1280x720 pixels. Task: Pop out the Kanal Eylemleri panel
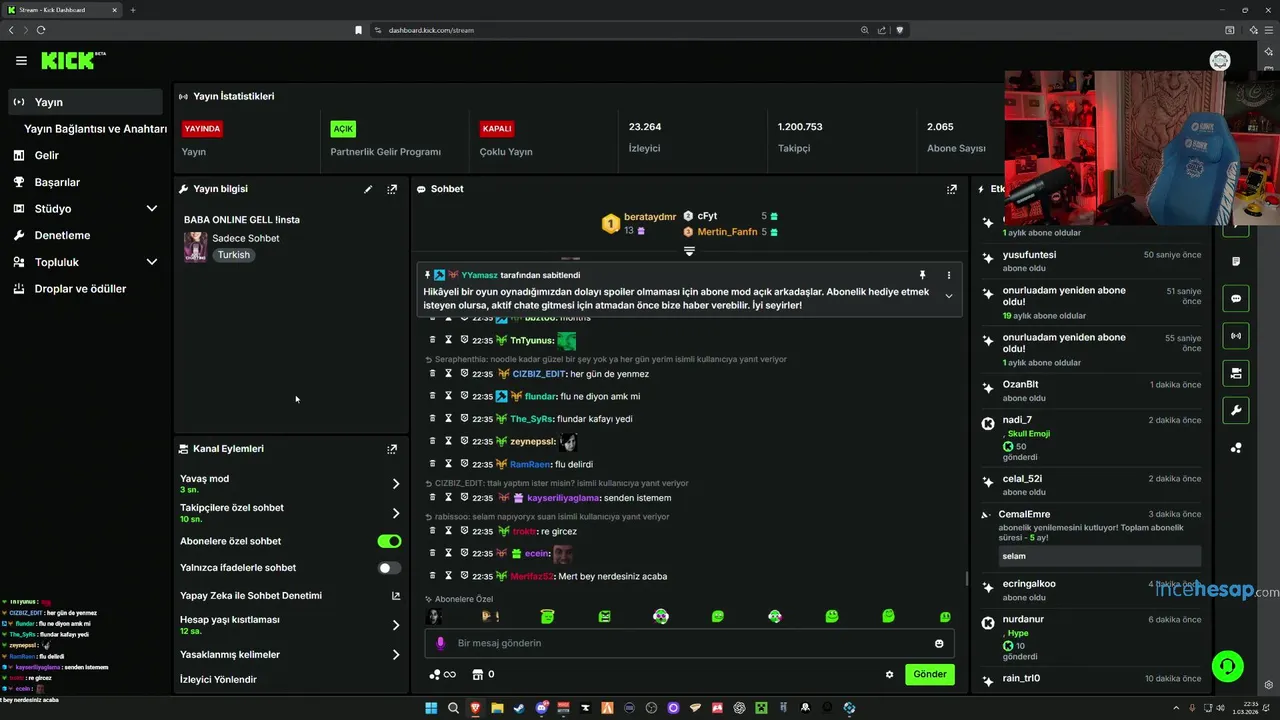coord(392,449)
